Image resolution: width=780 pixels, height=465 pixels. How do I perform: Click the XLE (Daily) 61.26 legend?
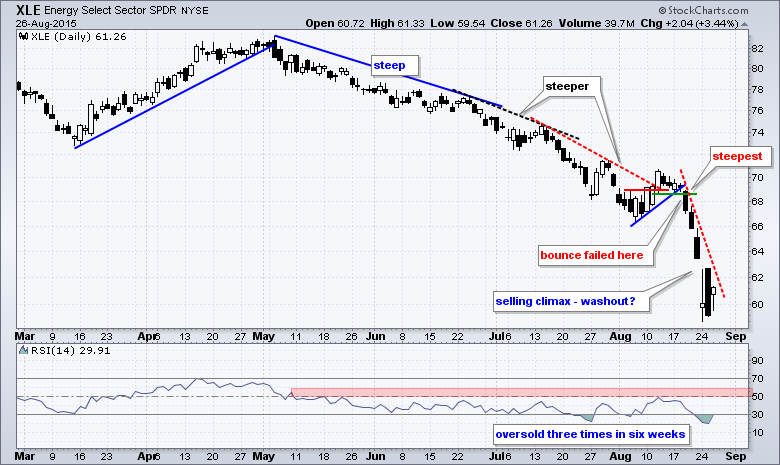point(79,36)
